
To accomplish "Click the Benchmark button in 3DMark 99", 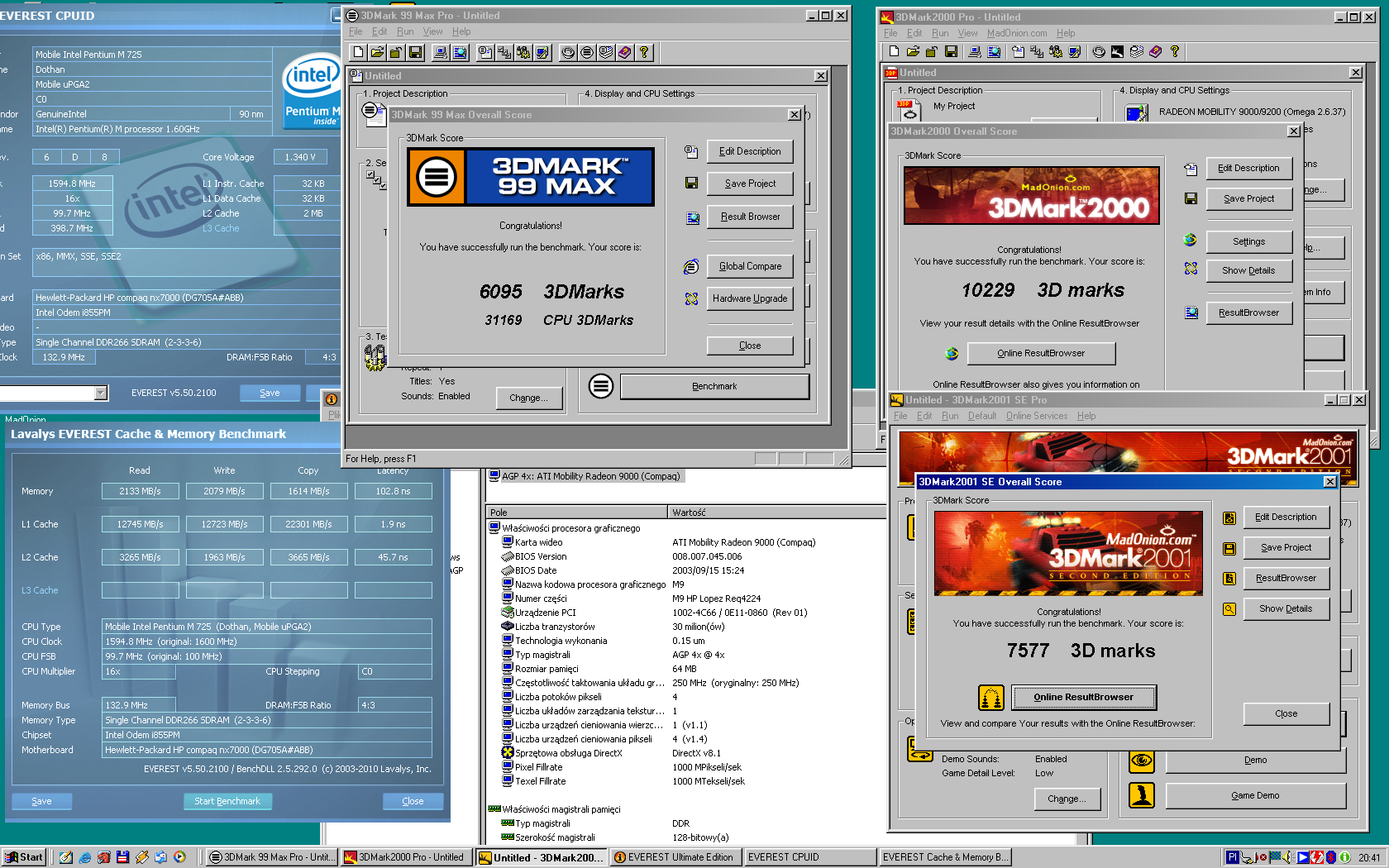I will pyautogui.click(x=714, y=387).
